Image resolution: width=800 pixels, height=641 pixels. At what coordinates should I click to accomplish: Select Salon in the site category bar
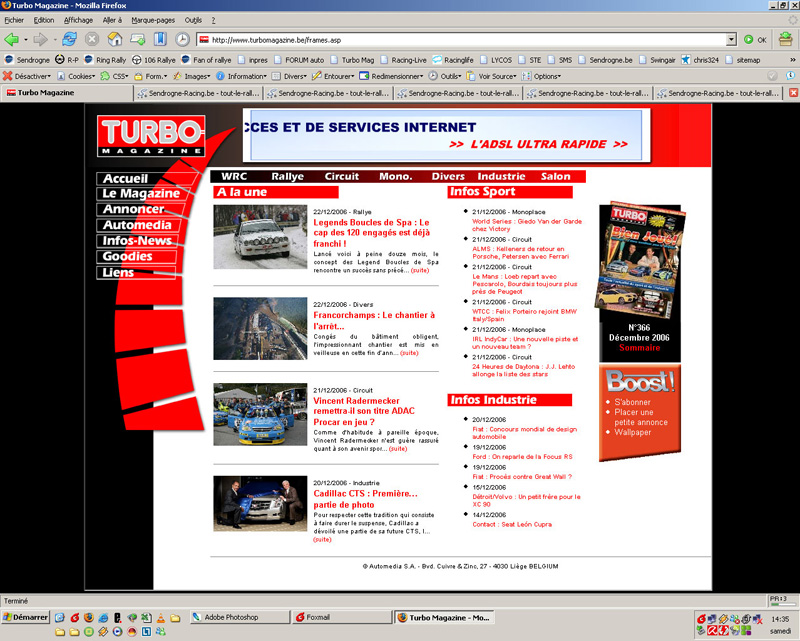point(556,177)
